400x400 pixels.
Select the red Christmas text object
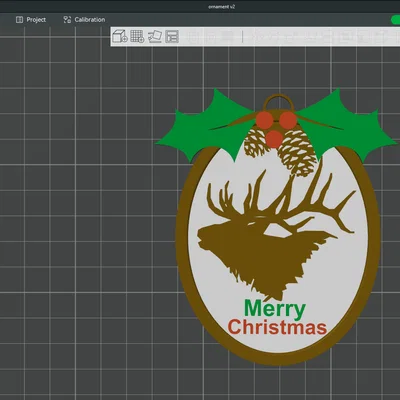pyautogui.click(x=277, y=327)
